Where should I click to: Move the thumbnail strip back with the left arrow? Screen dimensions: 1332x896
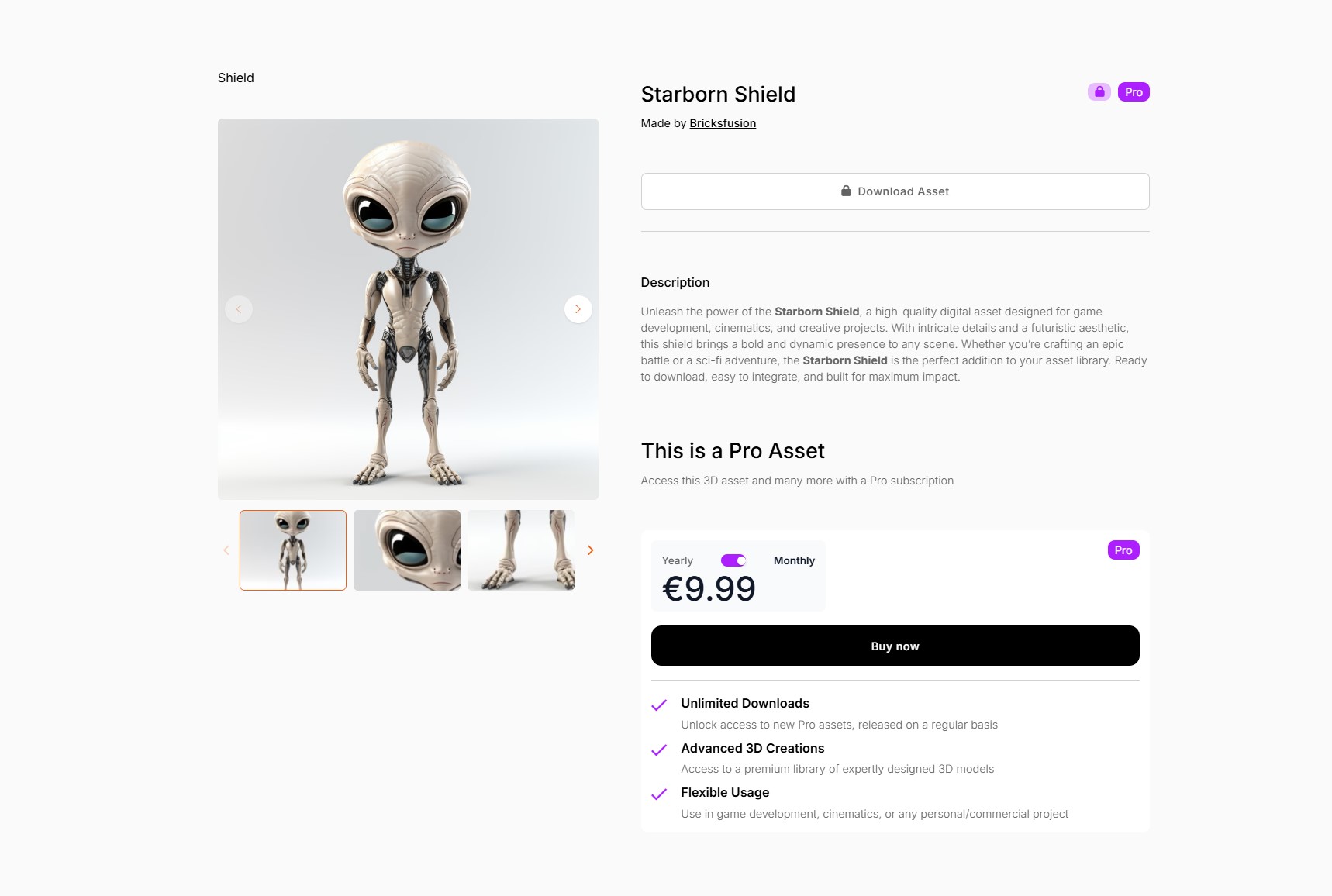(x=226, y=550)
